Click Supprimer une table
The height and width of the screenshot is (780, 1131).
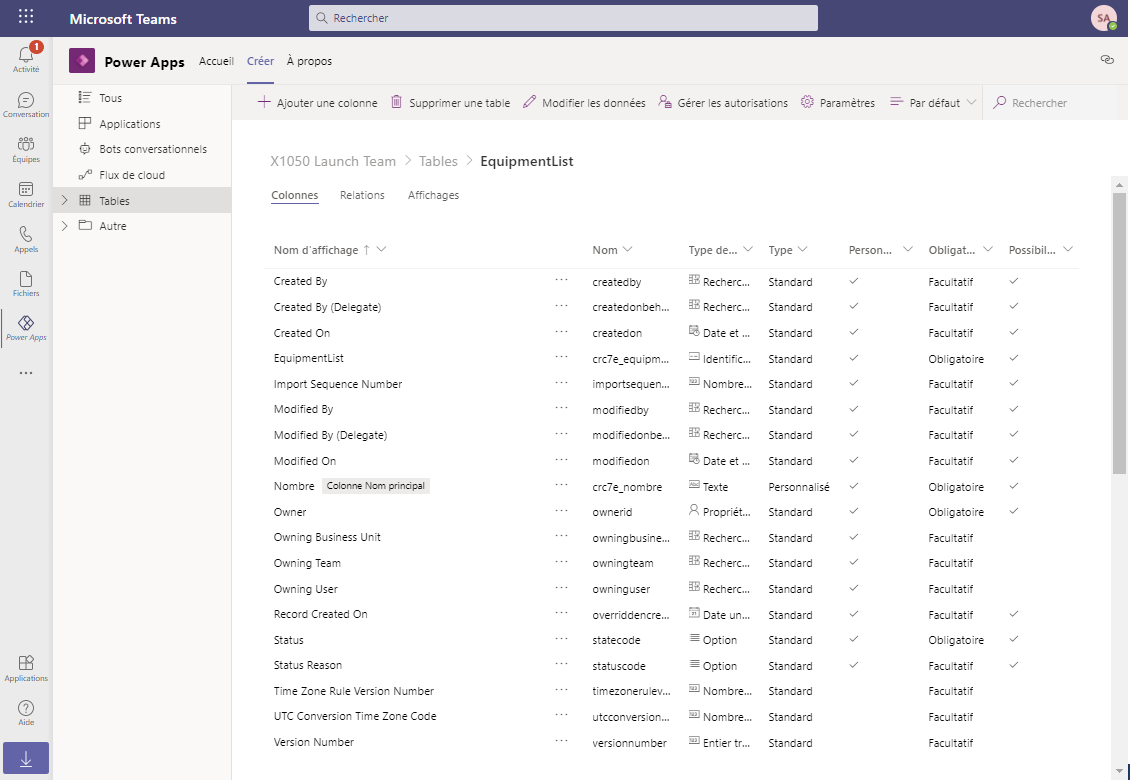click(x=450, y=102)
